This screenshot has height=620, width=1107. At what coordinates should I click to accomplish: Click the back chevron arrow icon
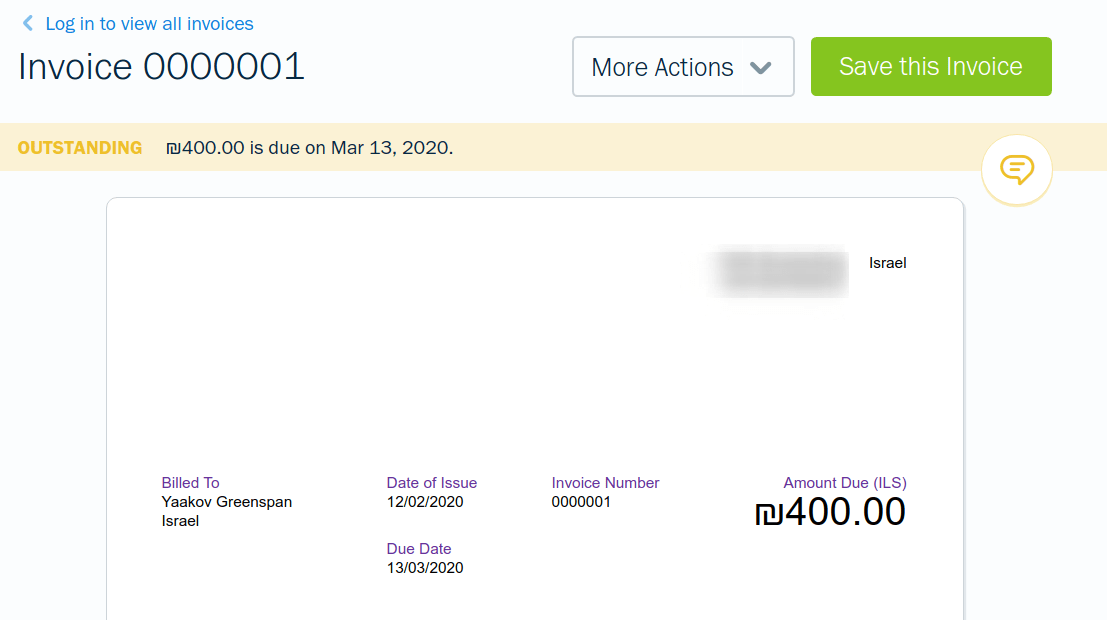point(28,23)
